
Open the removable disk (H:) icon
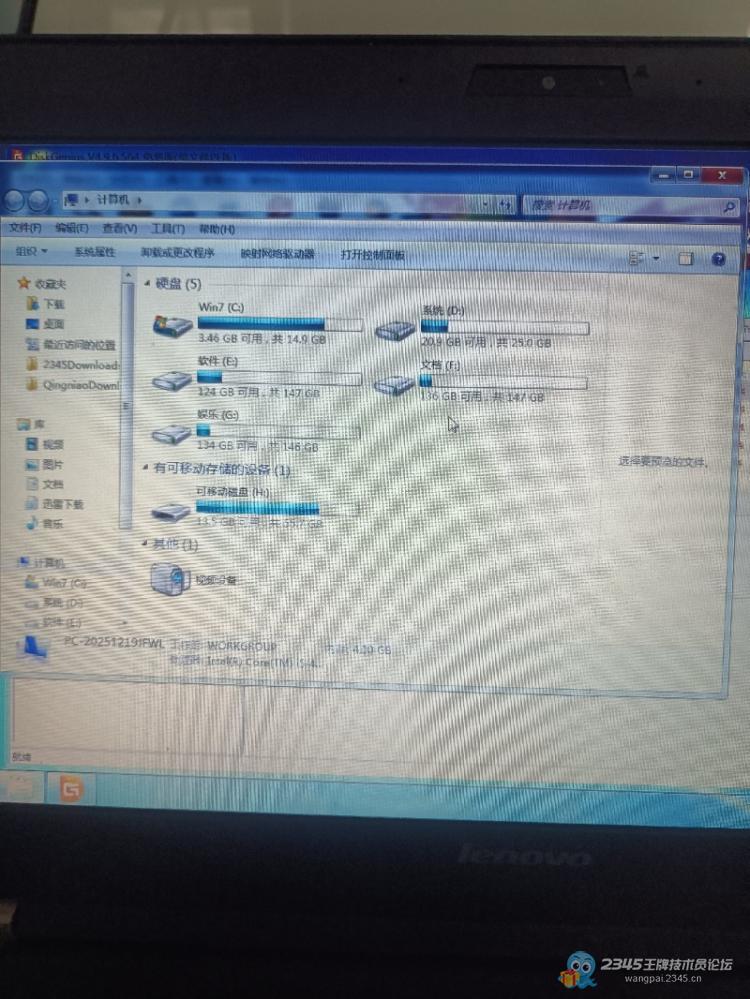click(x=170, y=512)
